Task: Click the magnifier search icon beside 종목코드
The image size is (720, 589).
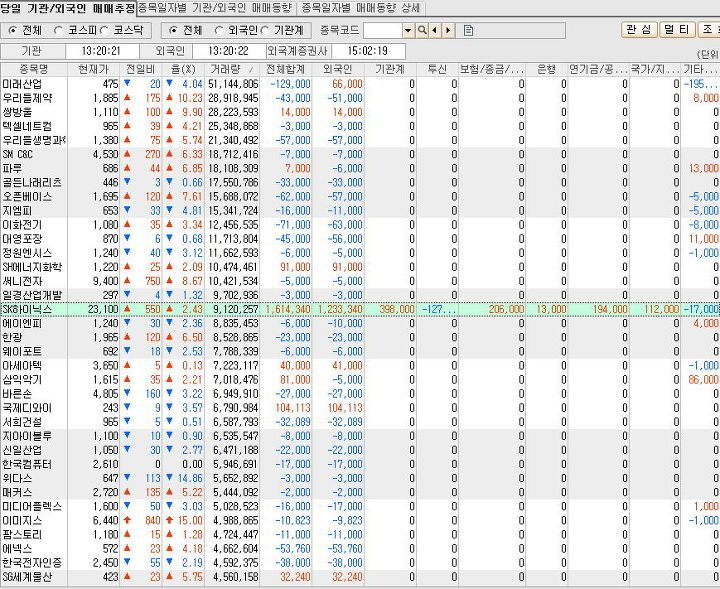Action: click(x=422, y=31)
